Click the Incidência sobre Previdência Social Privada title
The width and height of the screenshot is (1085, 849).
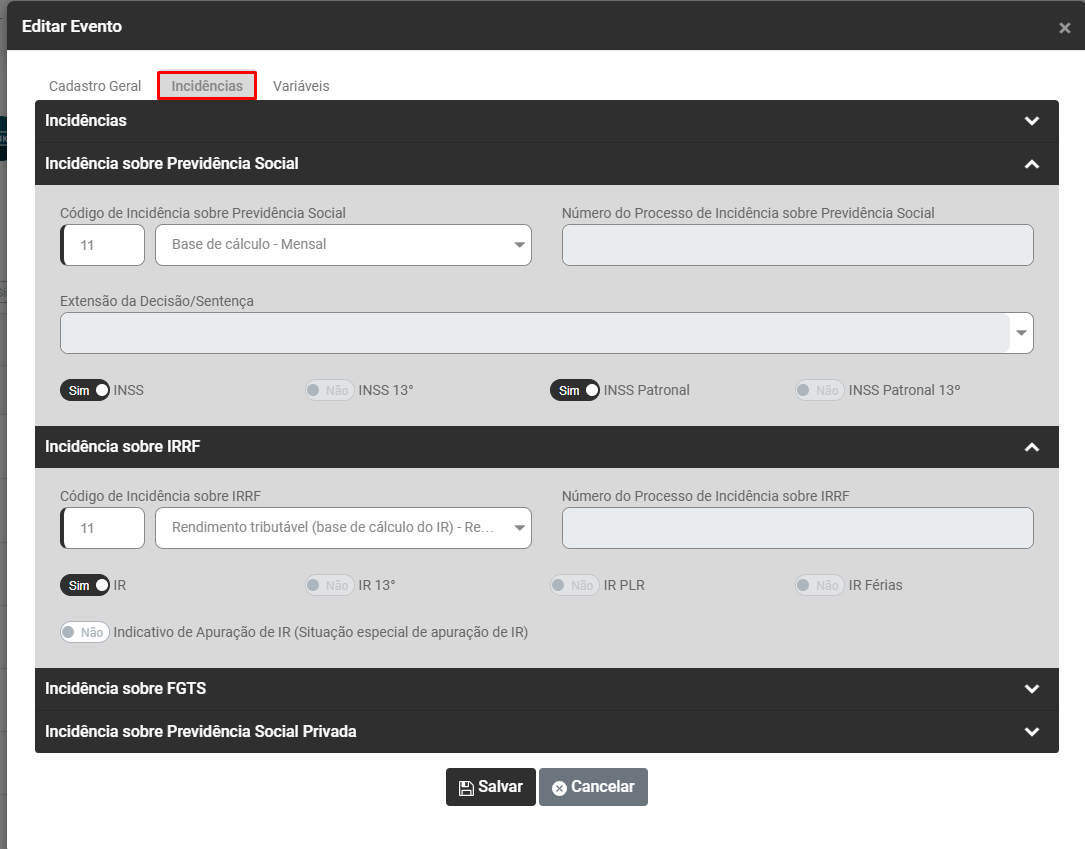[201, 731]
